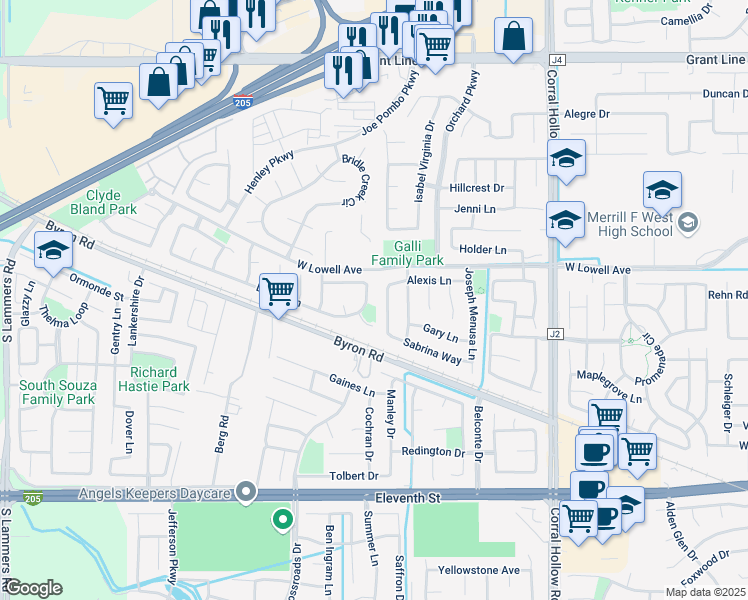
Task: Select the cart marker south of Eleventh St
Action: (578, 520)
